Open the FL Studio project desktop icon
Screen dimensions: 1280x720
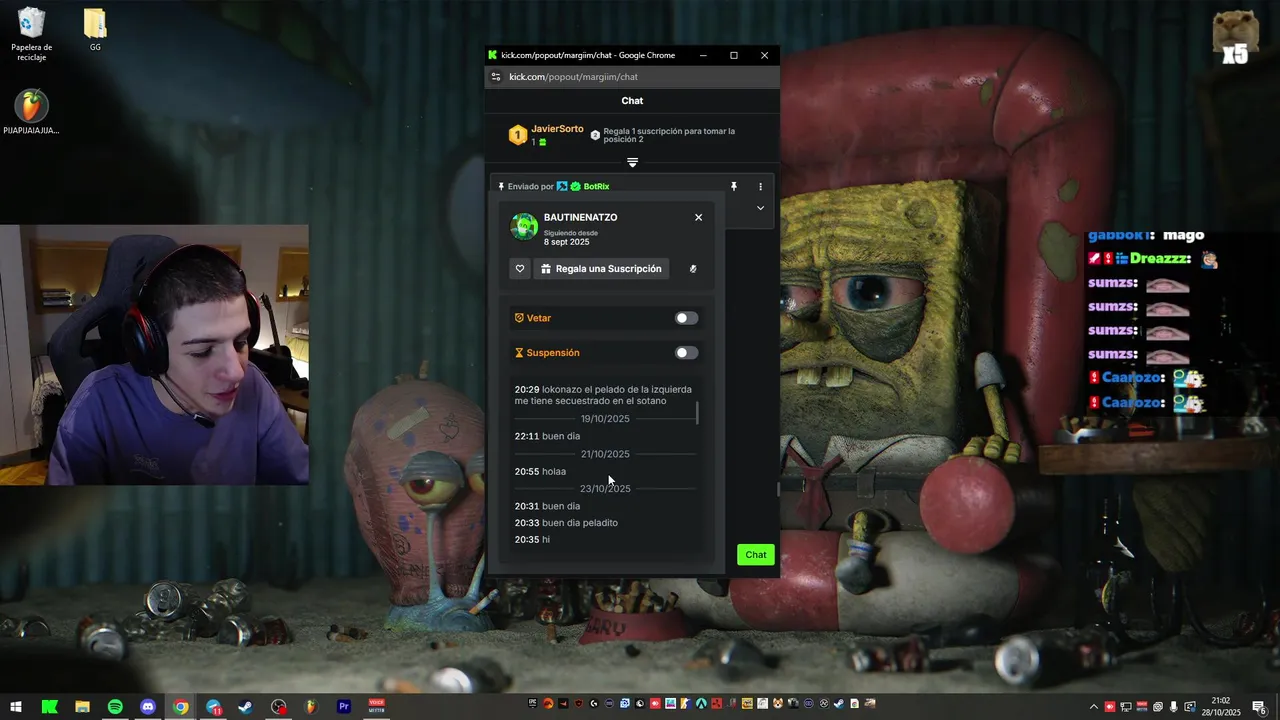[32, 112]
